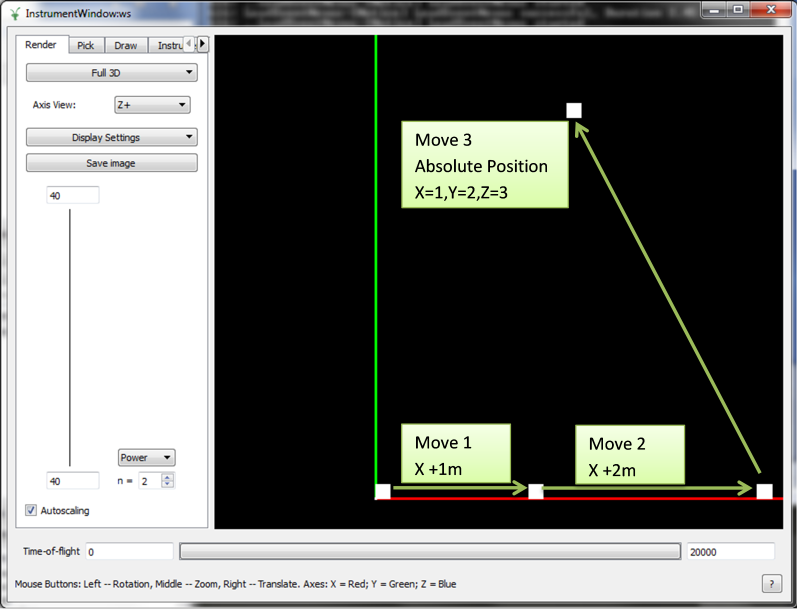Toggle the Autoscaling checkbox
The image size is (800, 613).
32,510
